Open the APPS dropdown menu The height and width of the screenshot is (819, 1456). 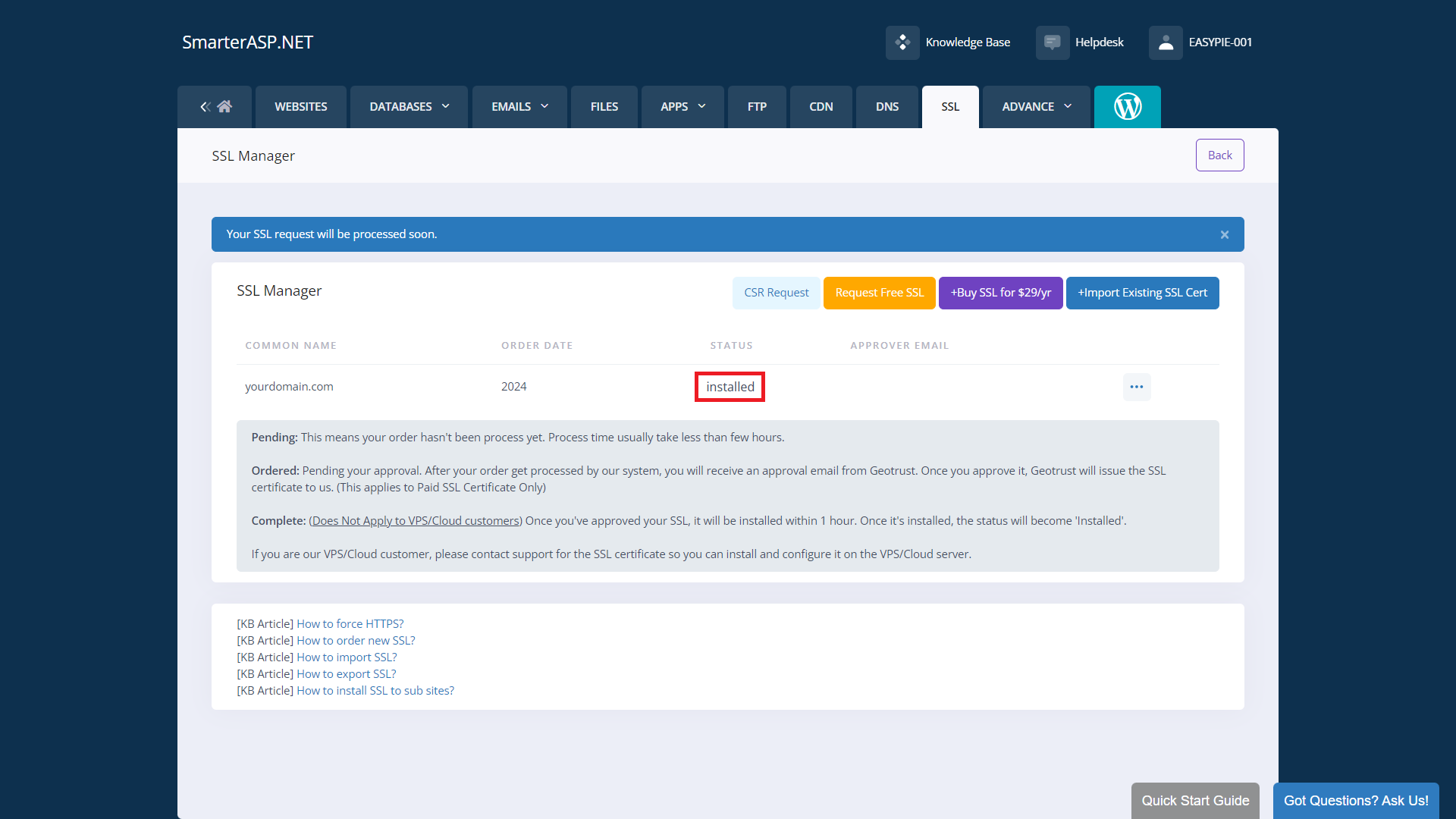[681, 106]
